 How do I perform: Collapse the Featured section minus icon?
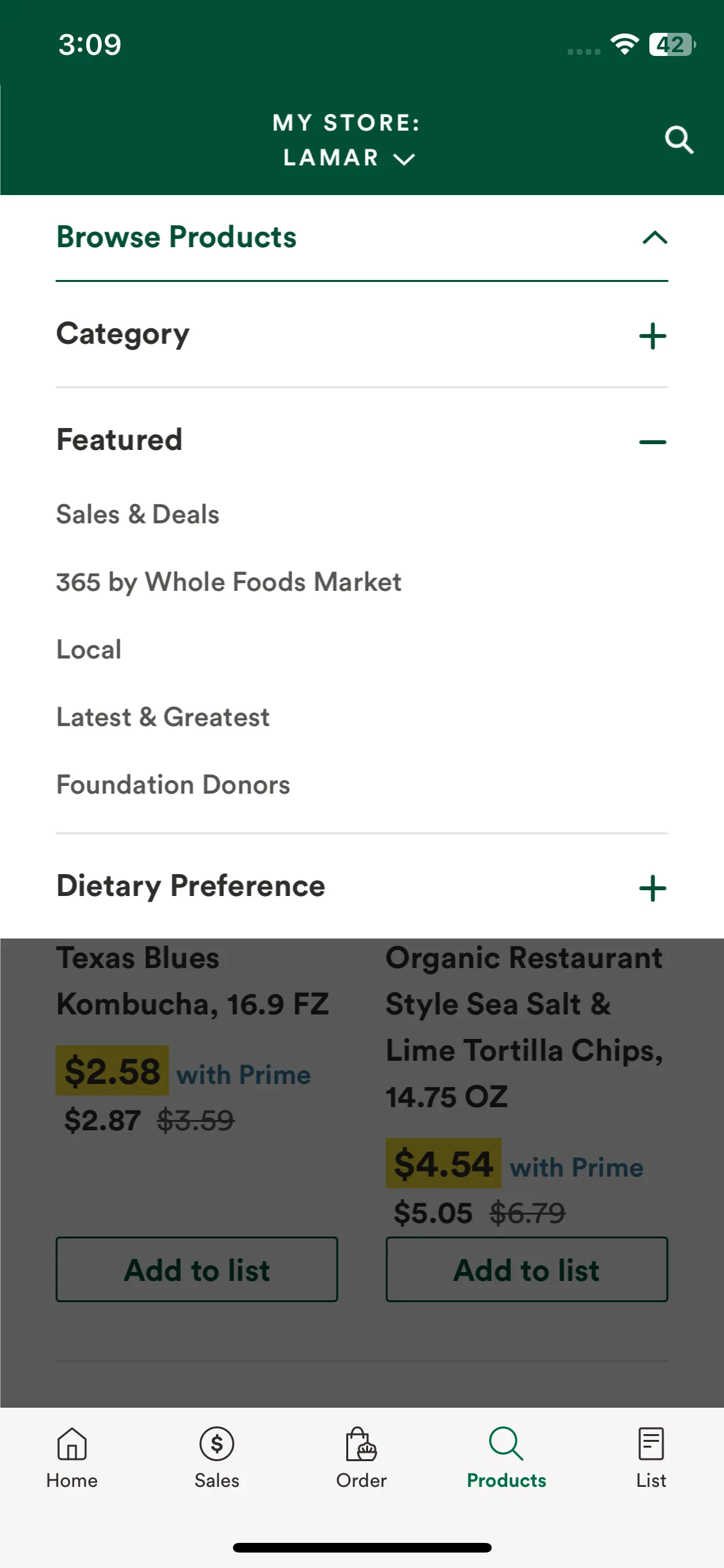coord(653,442)
